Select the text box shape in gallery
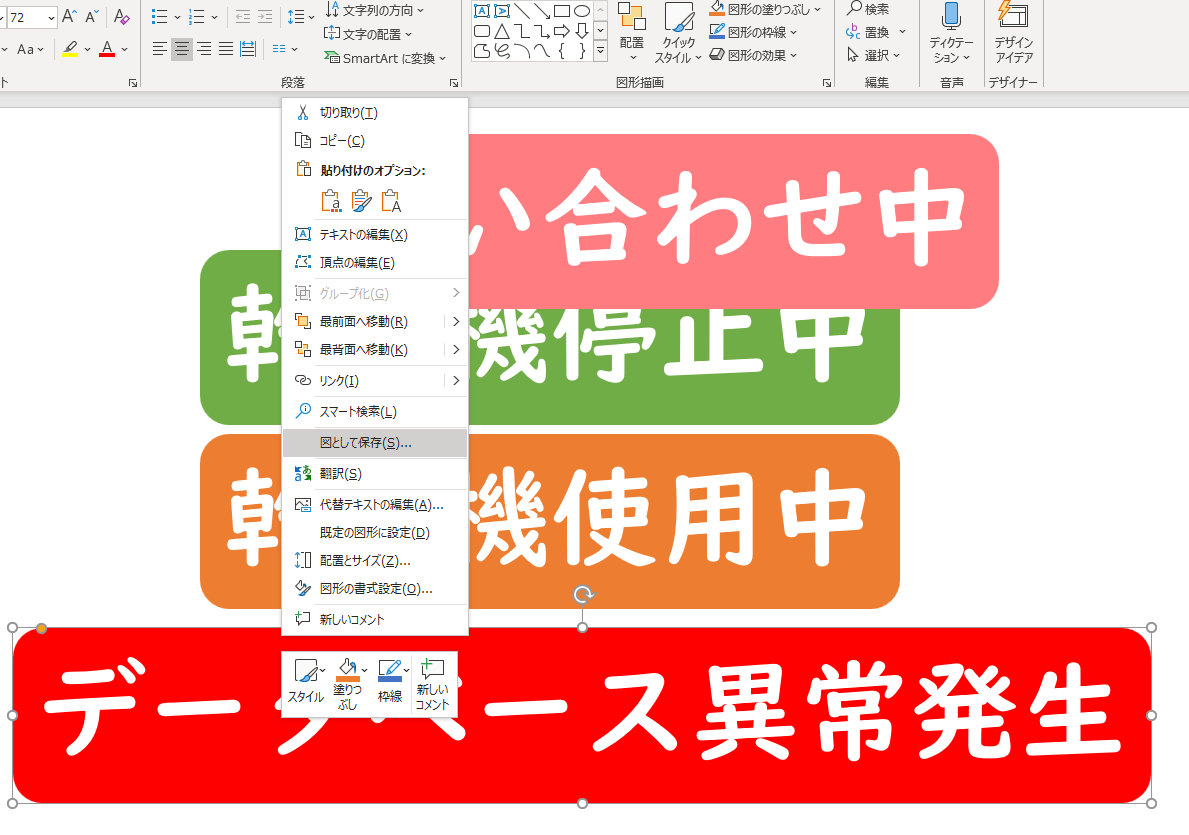This screenshot has width=1189, height=835. tap(482, 11)
